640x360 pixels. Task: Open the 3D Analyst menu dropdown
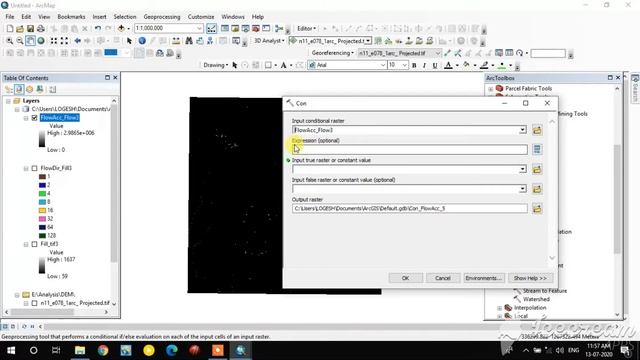tap(269, 41)
